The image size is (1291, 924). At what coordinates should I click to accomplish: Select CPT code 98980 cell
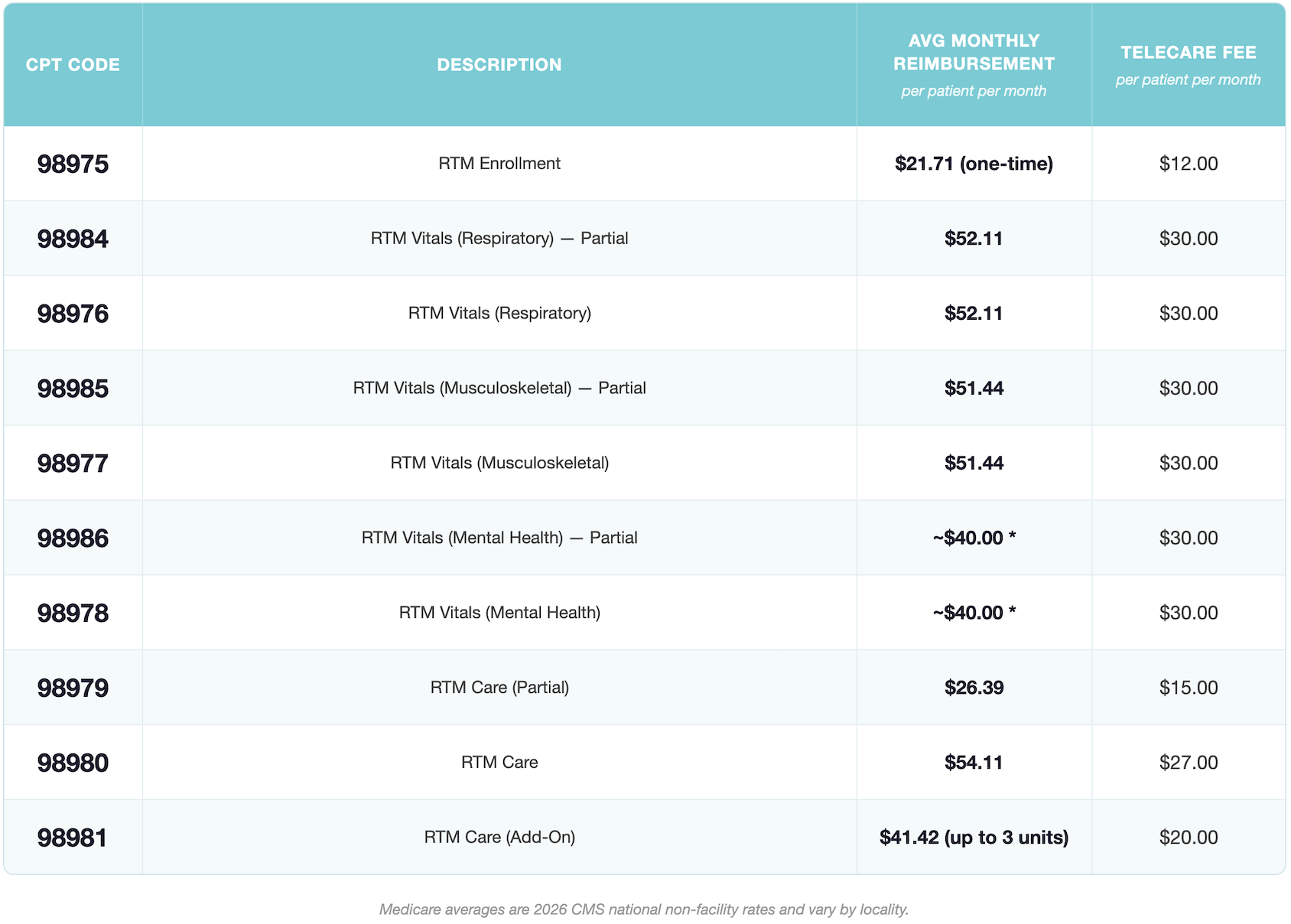pos(73,763)
